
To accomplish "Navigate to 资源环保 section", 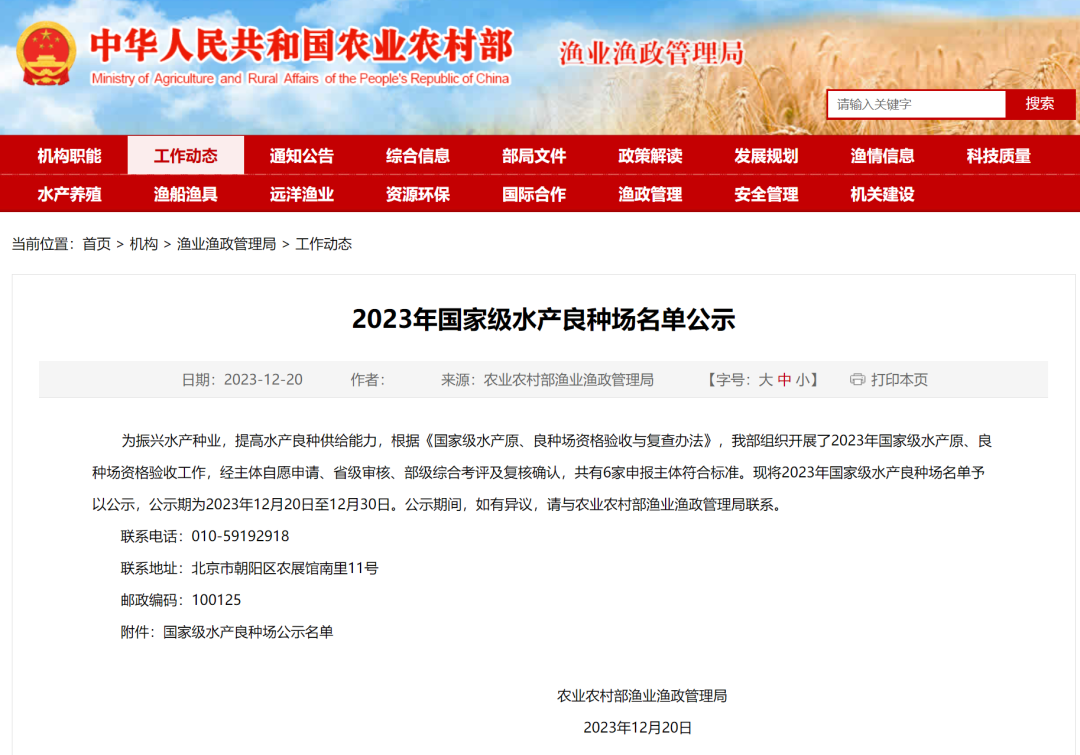I will click(417, 194).
